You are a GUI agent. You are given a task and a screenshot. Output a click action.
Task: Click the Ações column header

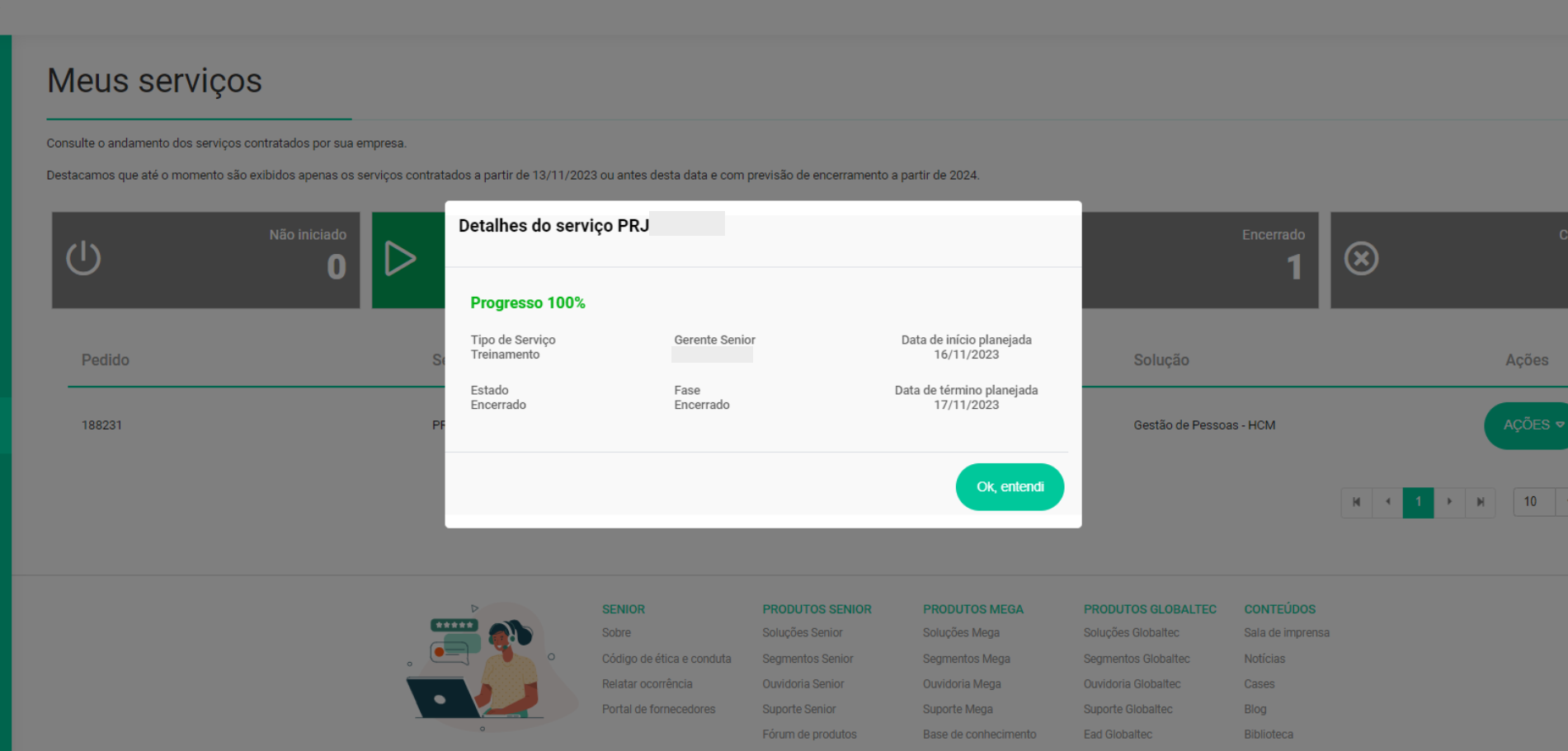pyautogui.click(x=1526, y=360)
